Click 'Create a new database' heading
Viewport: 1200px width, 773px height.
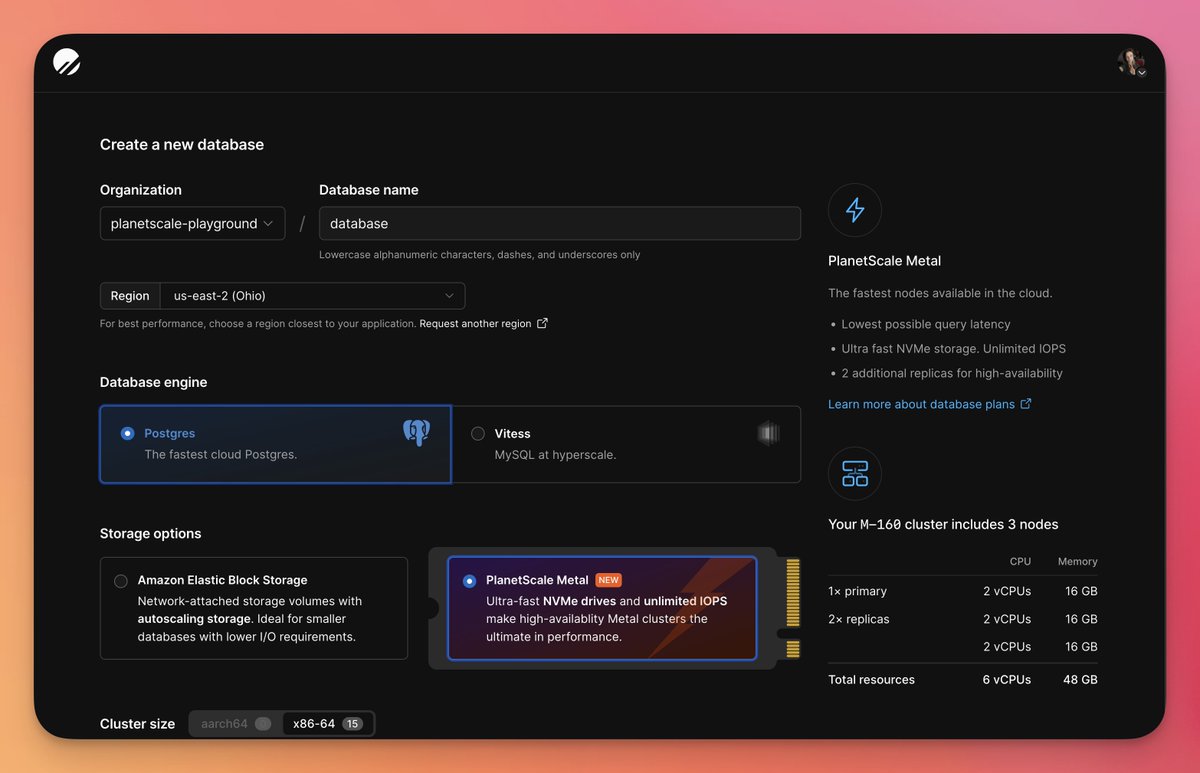click(x=182, y=145)
